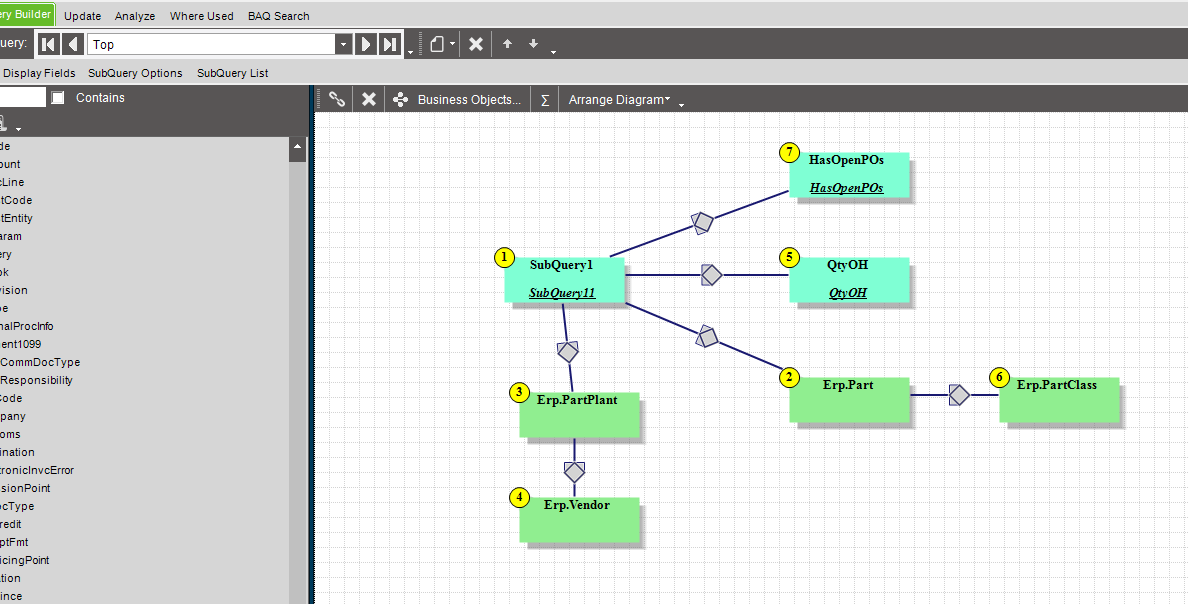
Task: Open the BAQ Search tab
Action: pos(279,16)
